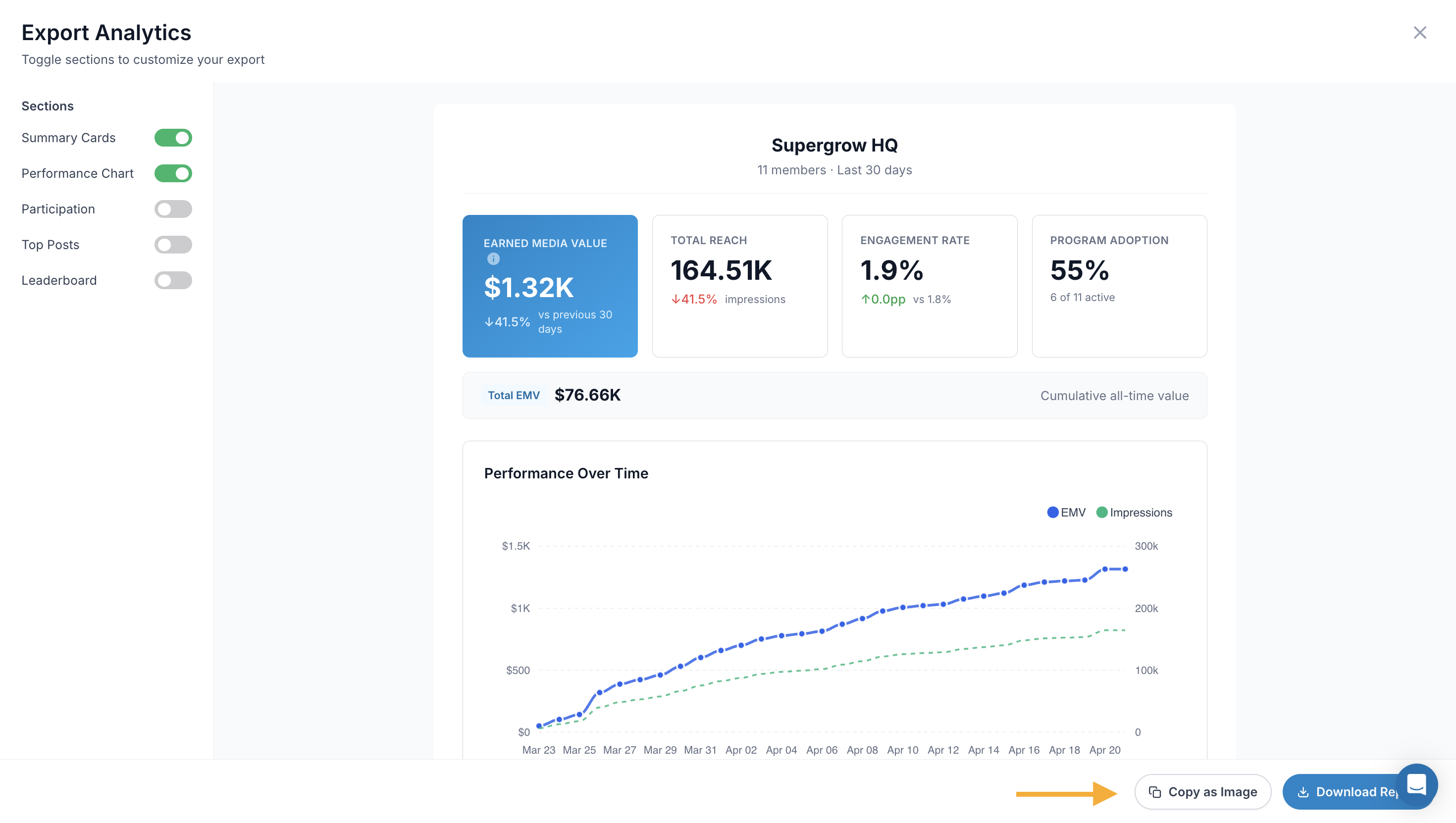Screen dimensions: 1456x823
Task: Close the Export Analytics dialog
Action: point(1420,32)
